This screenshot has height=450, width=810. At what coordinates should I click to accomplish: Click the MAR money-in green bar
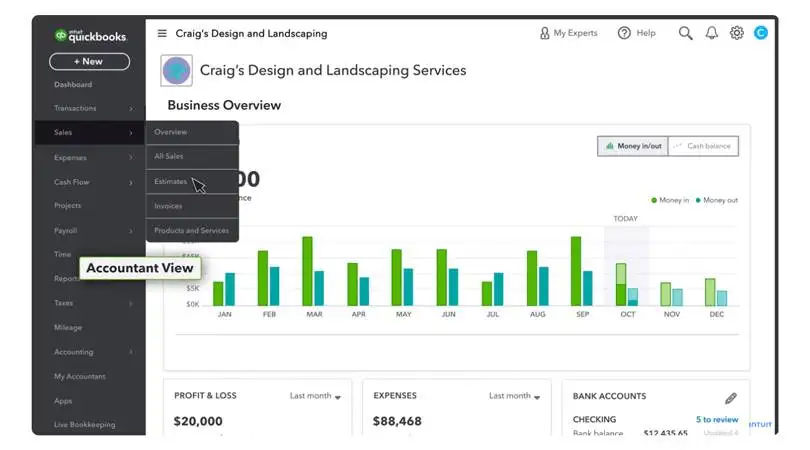coord(307,271)
